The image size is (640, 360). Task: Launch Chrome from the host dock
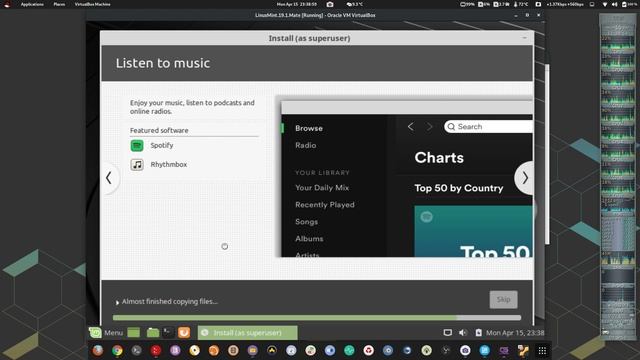pos(117,350)
